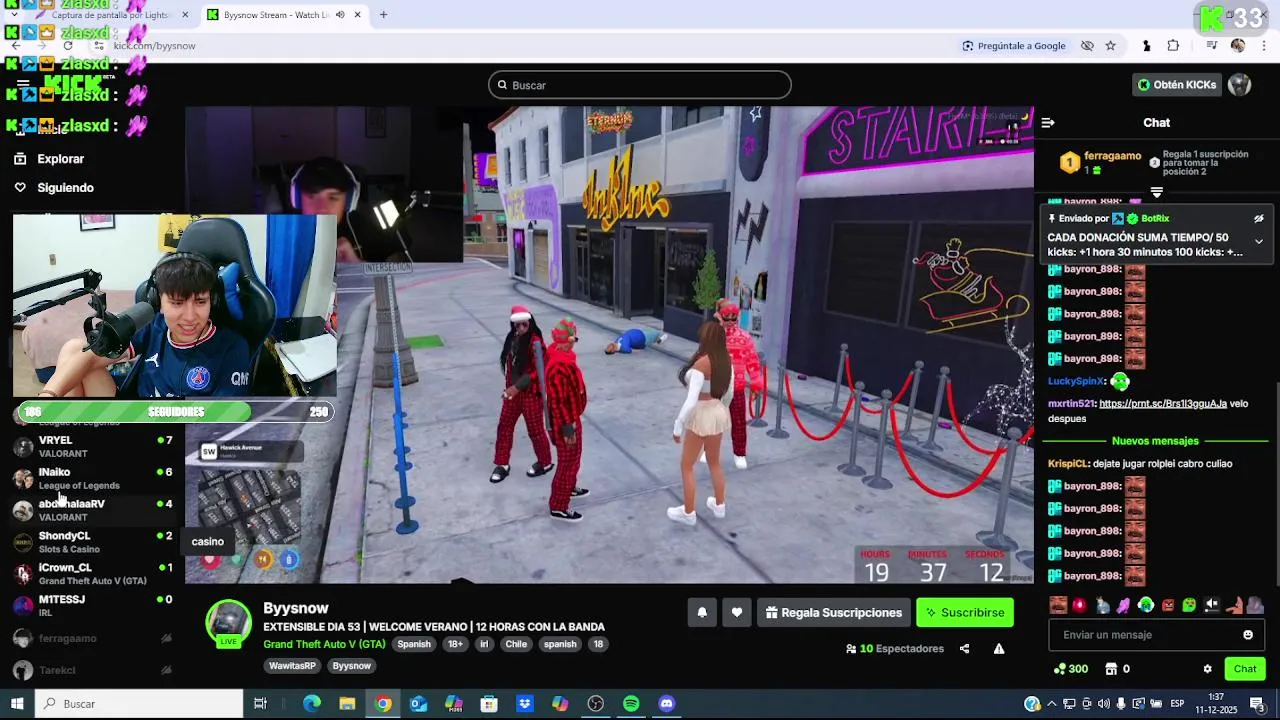The height and width of the screenshot is (720, 1280).
Task: Click ferragaamo gift leaderboard entry
Action: (1101, 162)
